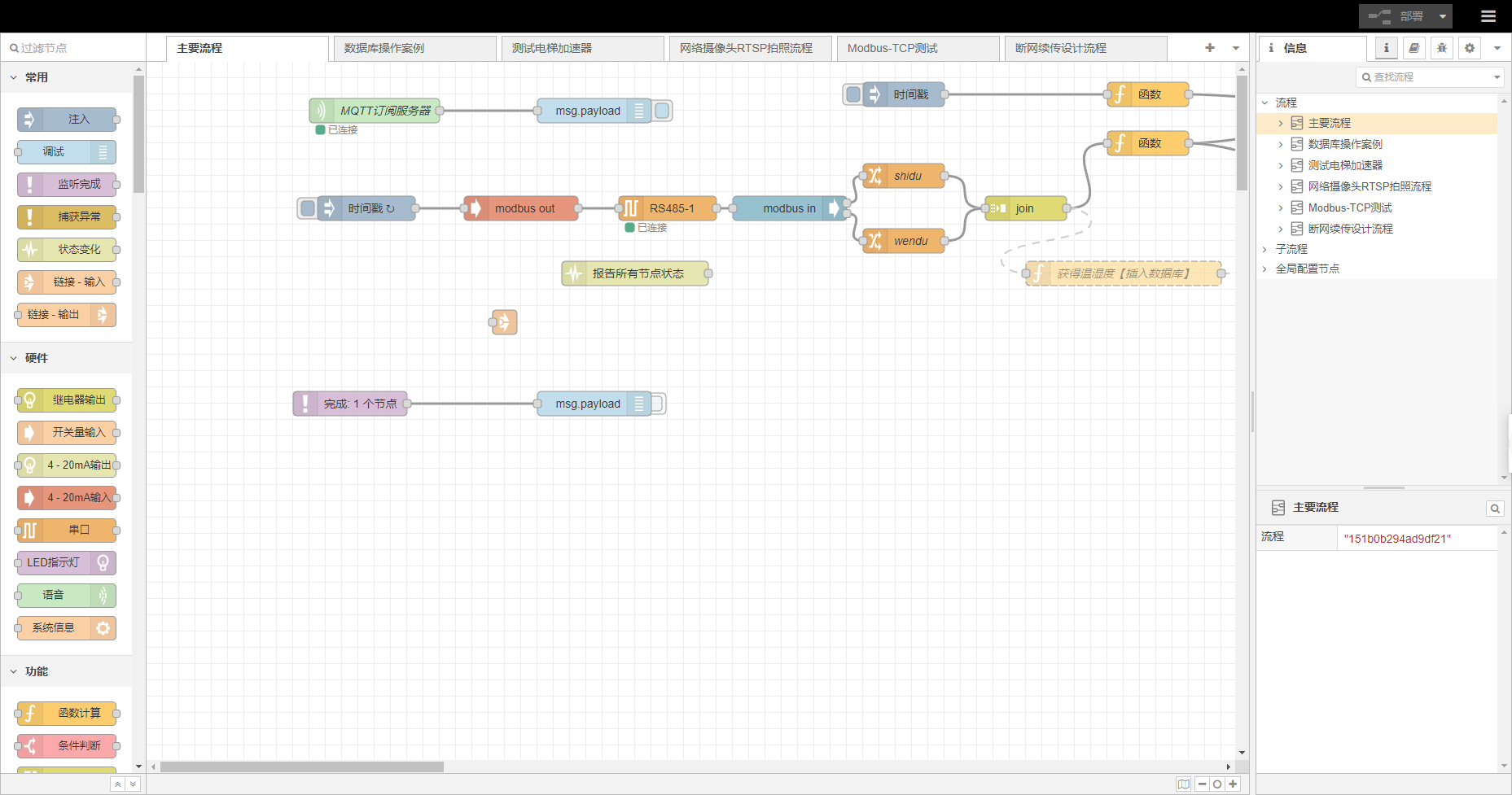Open the sidebar tabs dropdown arrow

pyautogui.click(x=1497, y=48)
